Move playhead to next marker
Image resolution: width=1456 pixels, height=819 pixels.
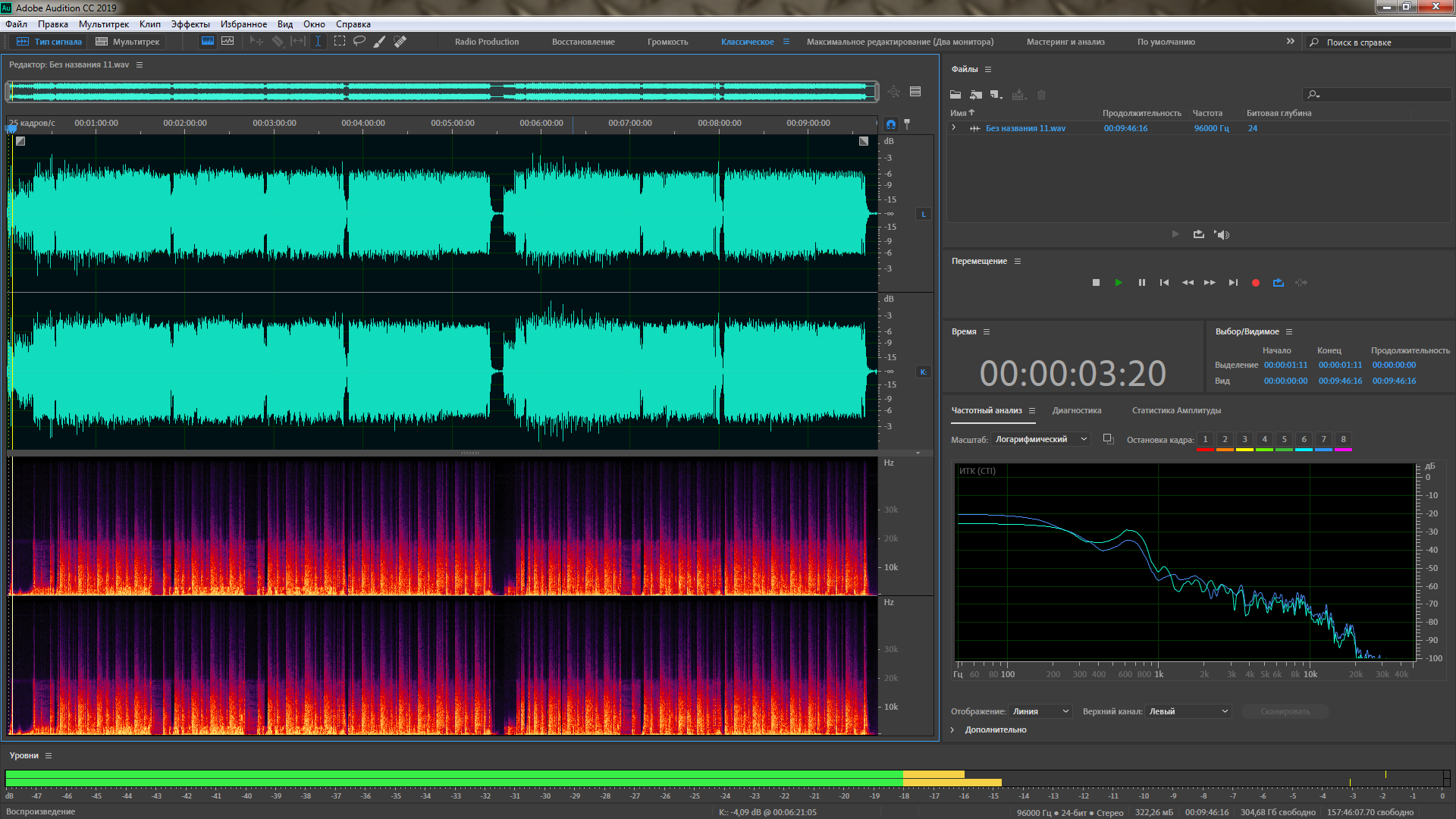1233,282
